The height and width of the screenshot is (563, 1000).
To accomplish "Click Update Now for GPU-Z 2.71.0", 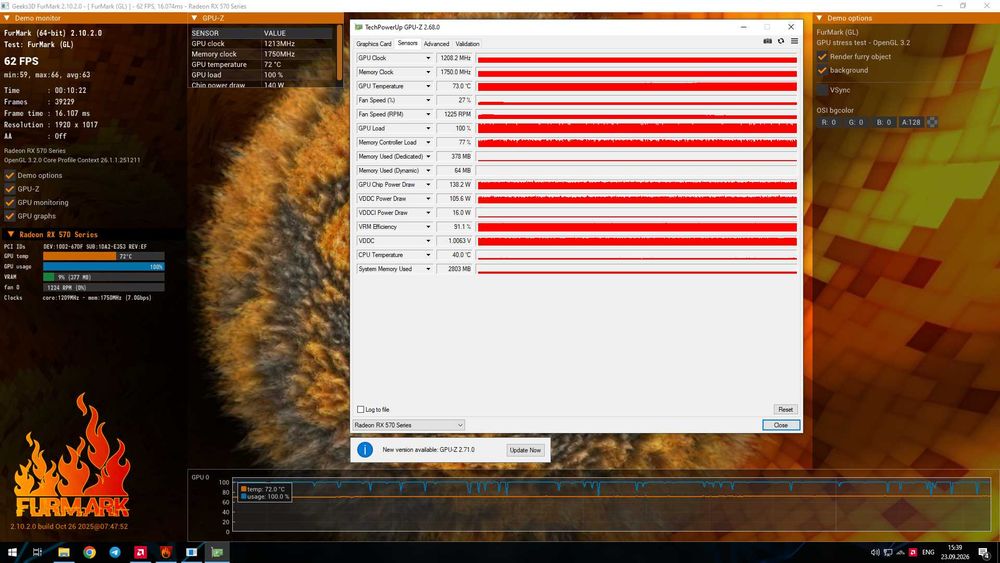I will click(525, 450).
